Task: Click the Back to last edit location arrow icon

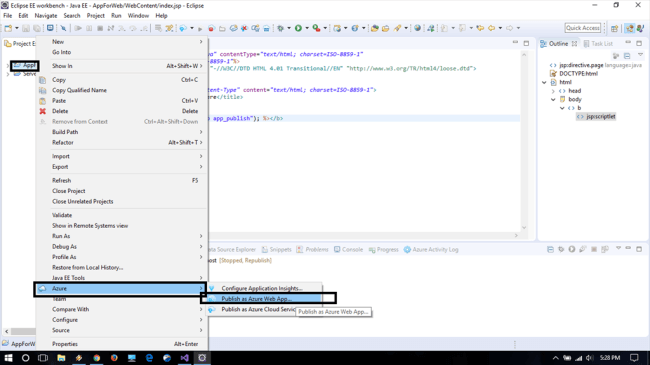Action: 480,28
